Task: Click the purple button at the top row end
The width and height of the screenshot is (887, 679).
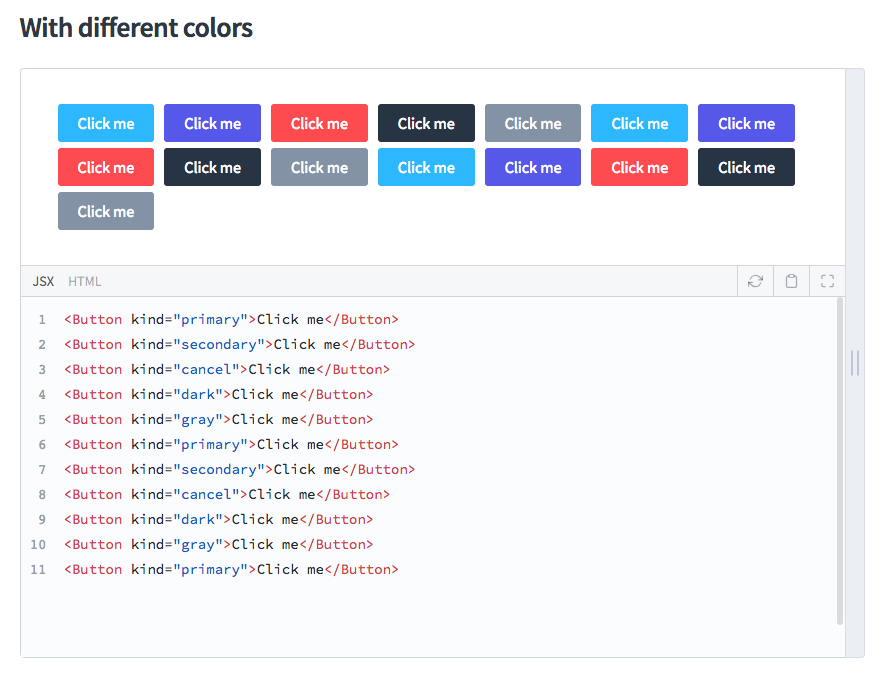Action: [746, 123]
